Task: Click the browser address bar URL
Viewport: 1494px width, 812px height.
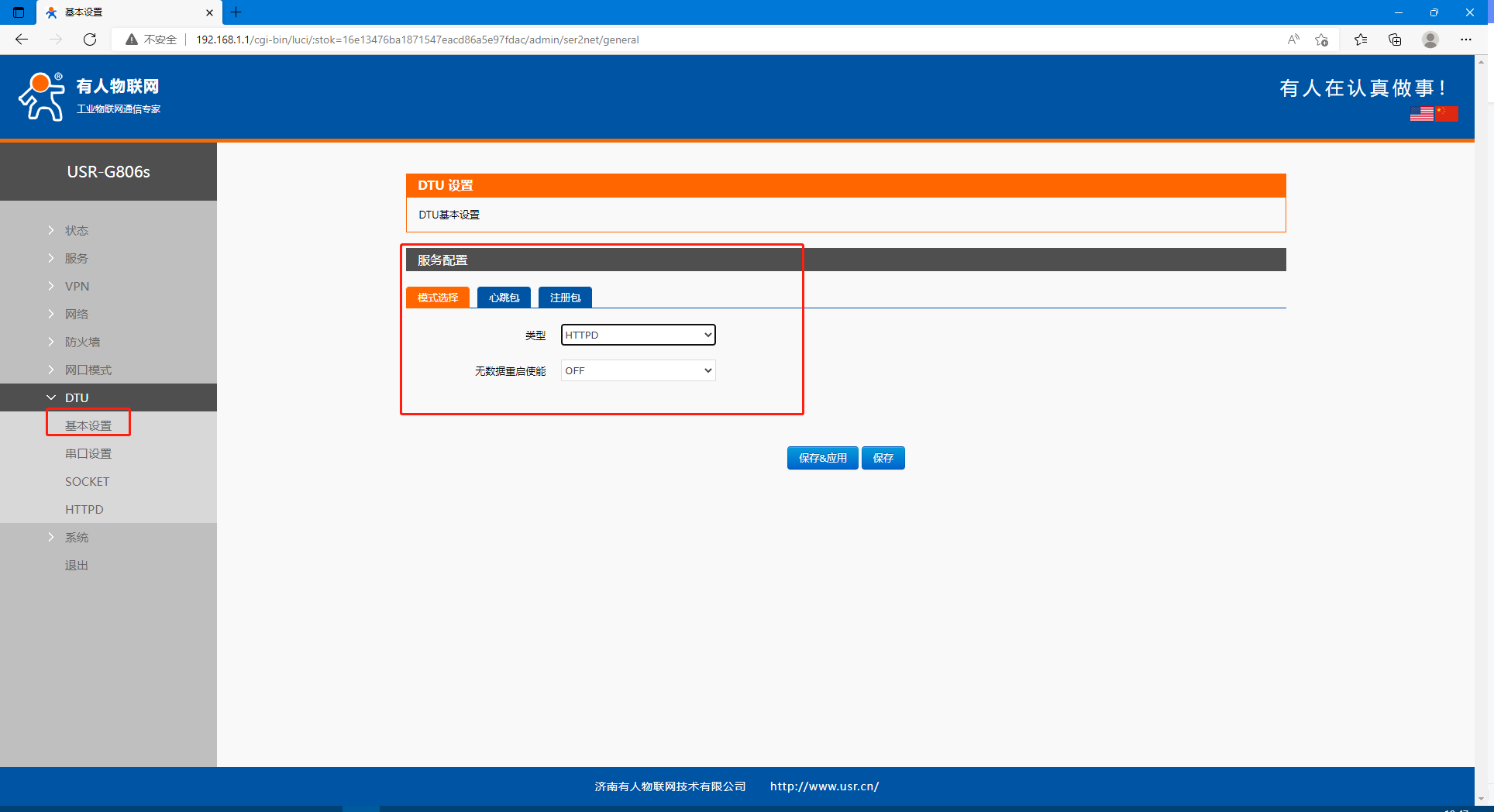Action: (417, 40)
